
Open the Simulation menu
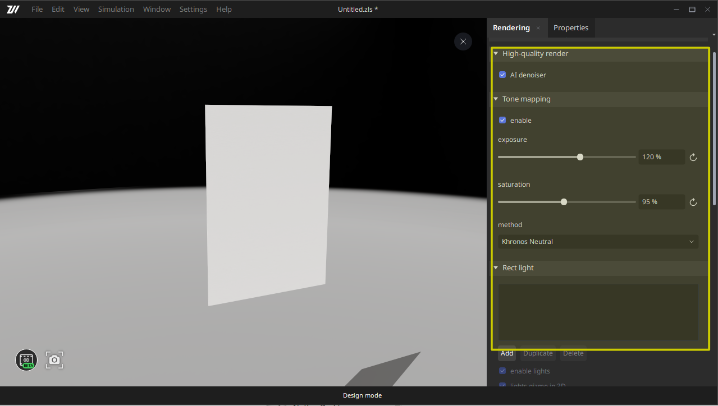[x=116, y=9]
